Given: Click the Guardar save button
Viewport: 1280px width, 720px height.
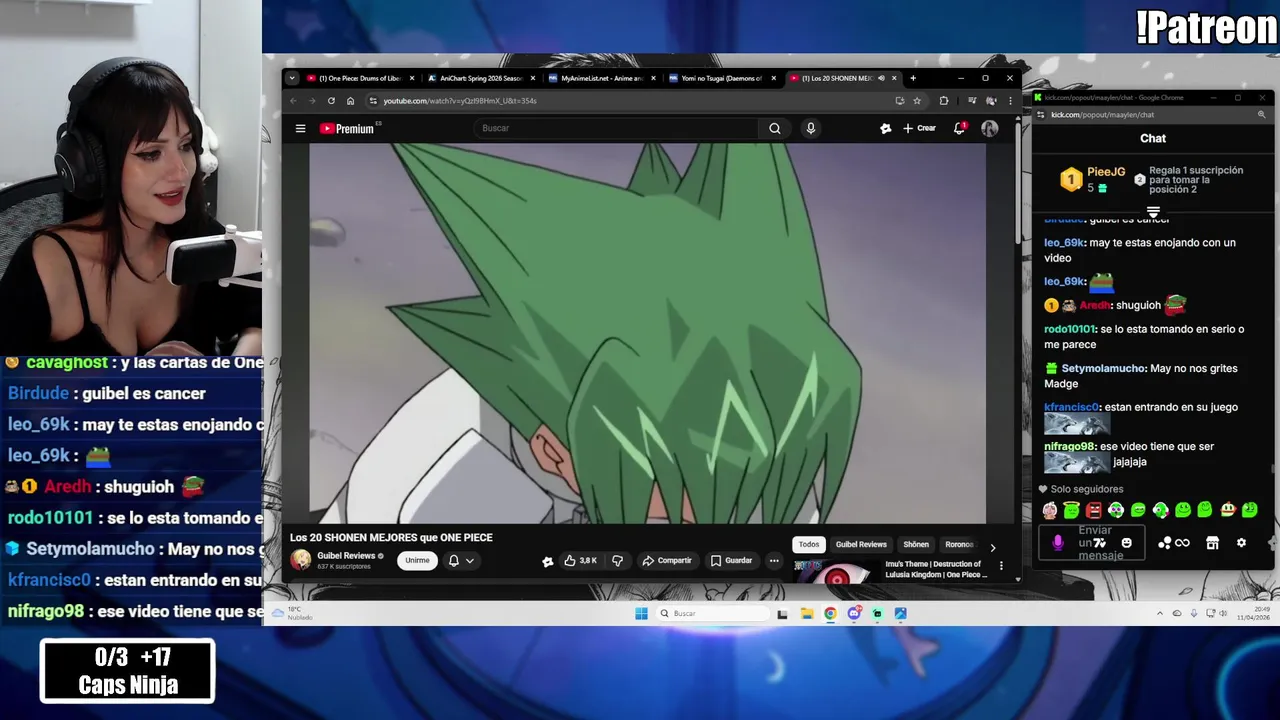Looking at the screenshot, I should pos(731,560).
